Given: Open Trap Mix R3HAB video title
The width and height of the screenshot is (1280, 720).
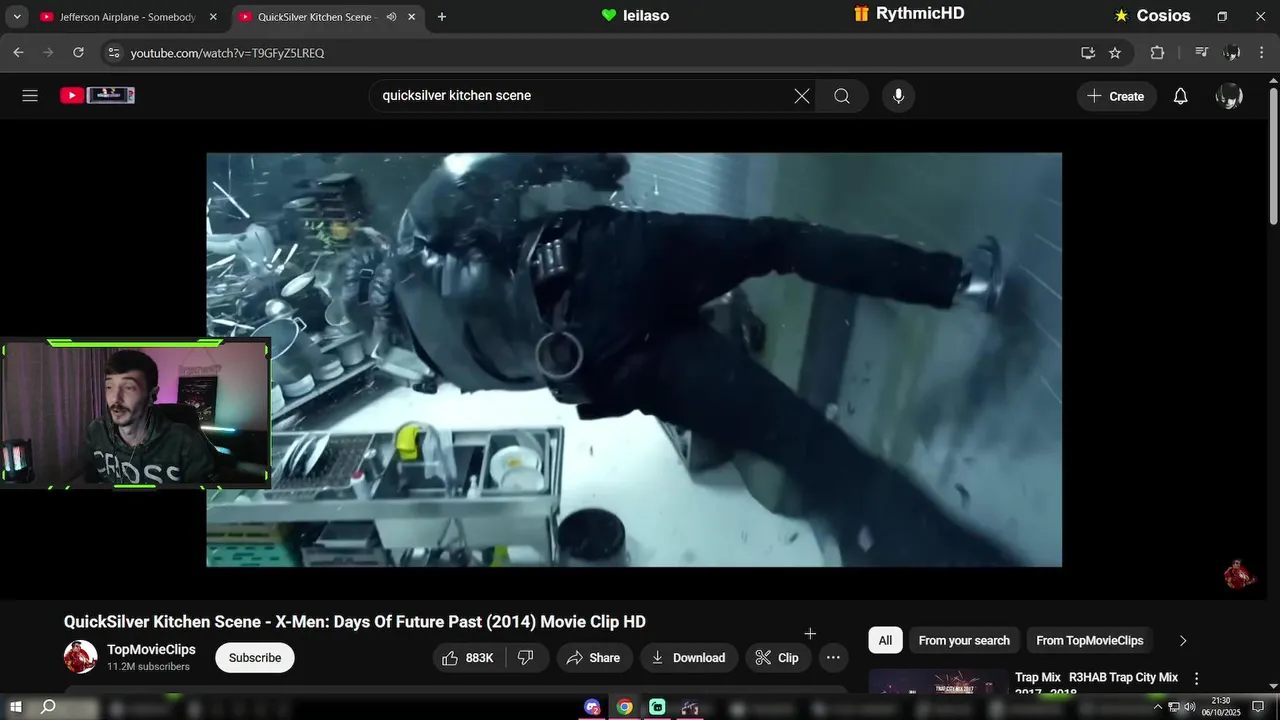Looking at the screenshot, I should 1096,683.
